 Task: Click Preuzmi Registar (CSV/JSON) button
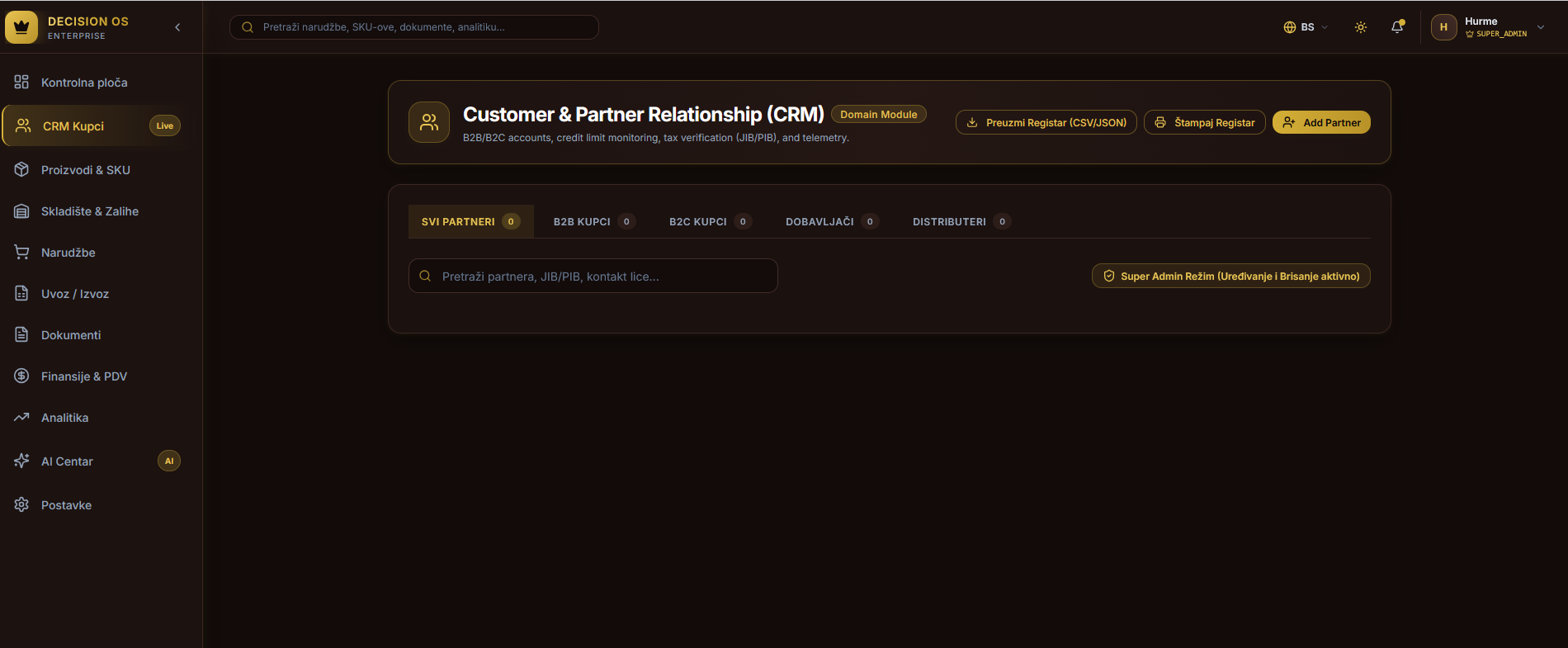pos(1046,122)
